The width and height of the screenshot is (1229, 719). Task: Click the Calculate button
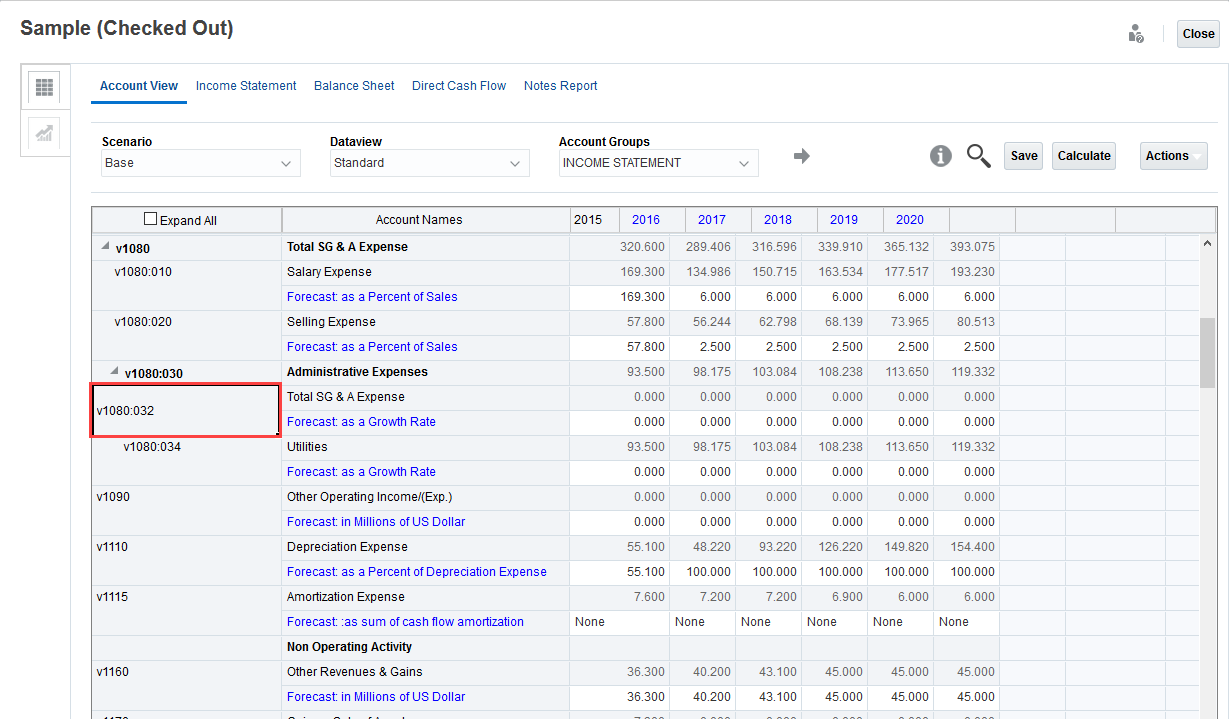pos(1084,156)
